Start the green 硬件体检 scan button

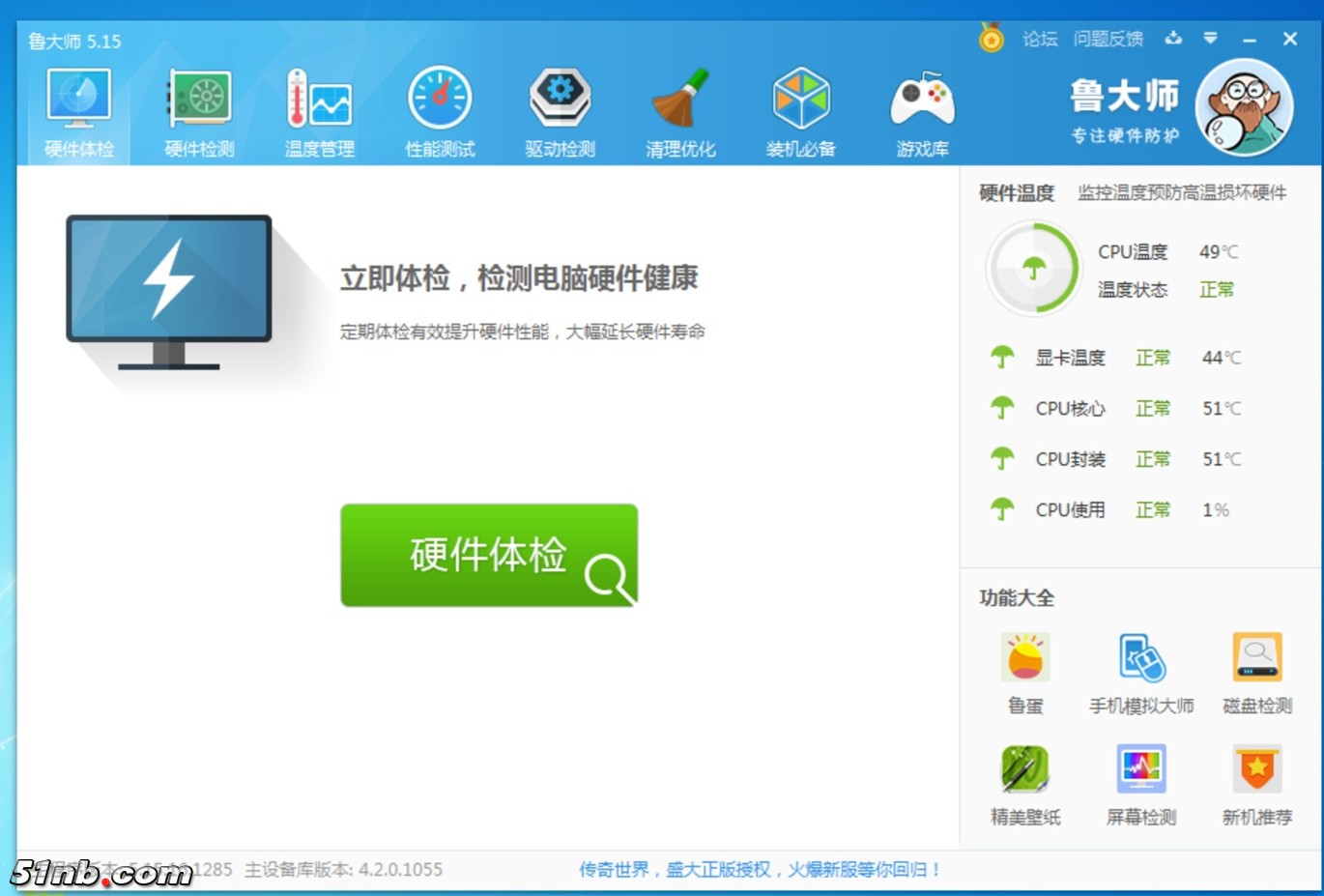(x=489, y=555)
